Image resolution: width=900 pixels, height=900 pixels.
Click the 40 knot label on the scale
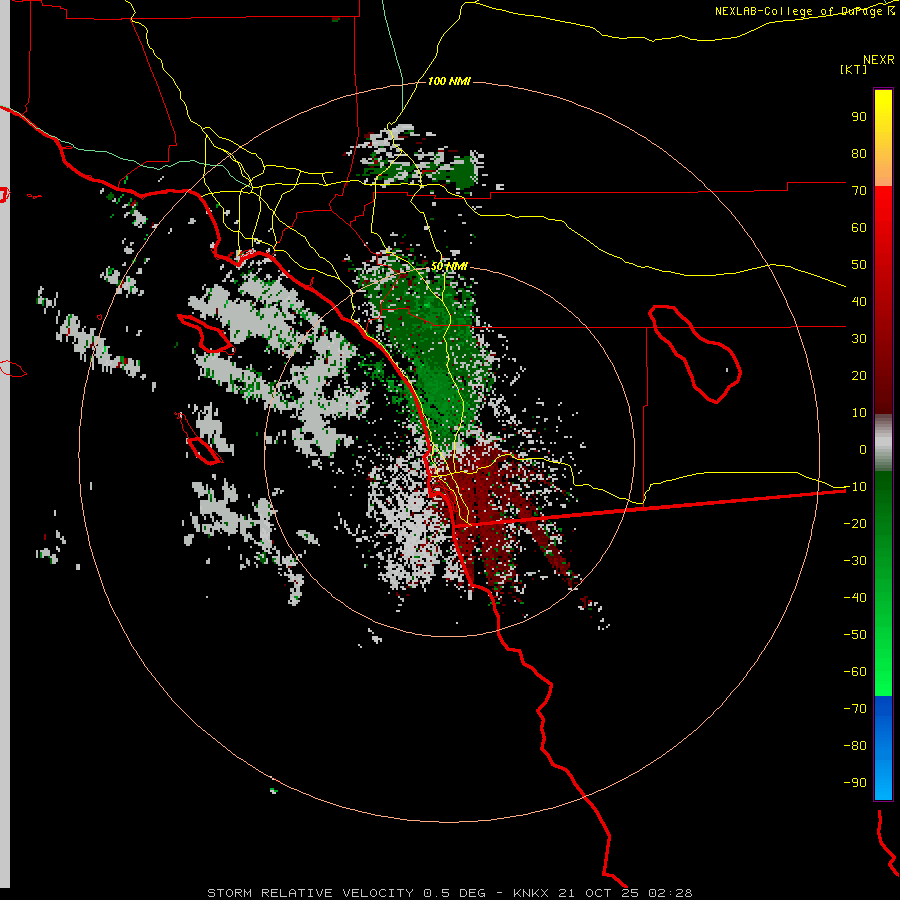tap(859, 301)
